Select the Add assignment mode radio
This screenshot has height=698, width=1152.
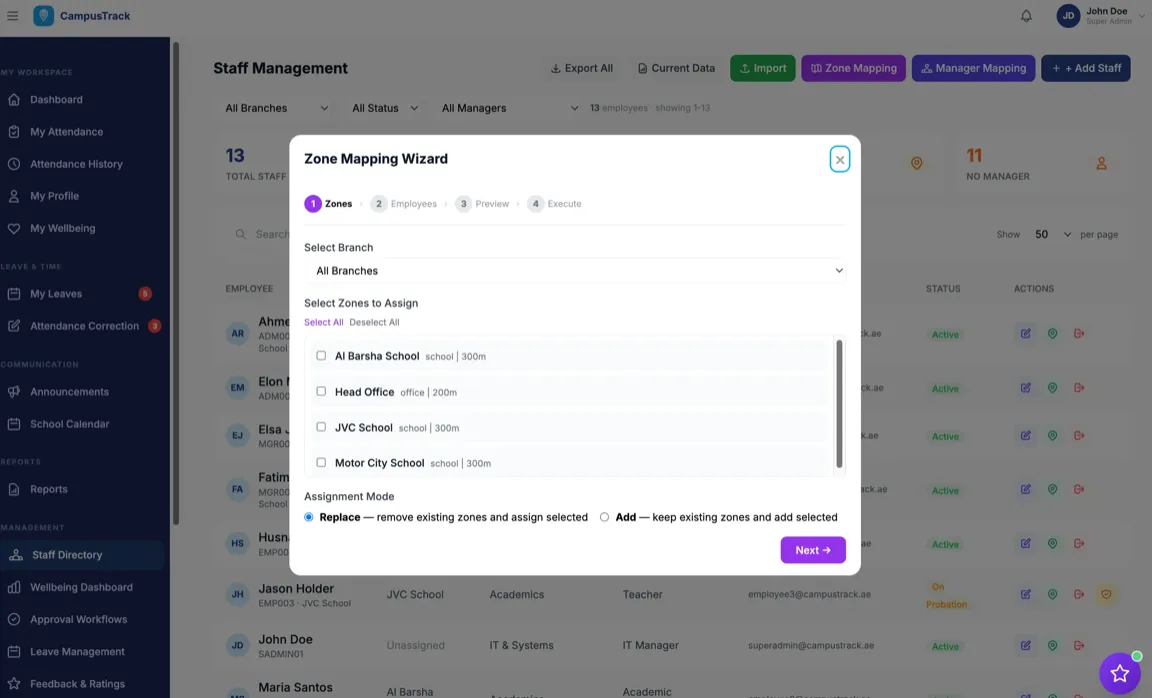coord(604,517)
